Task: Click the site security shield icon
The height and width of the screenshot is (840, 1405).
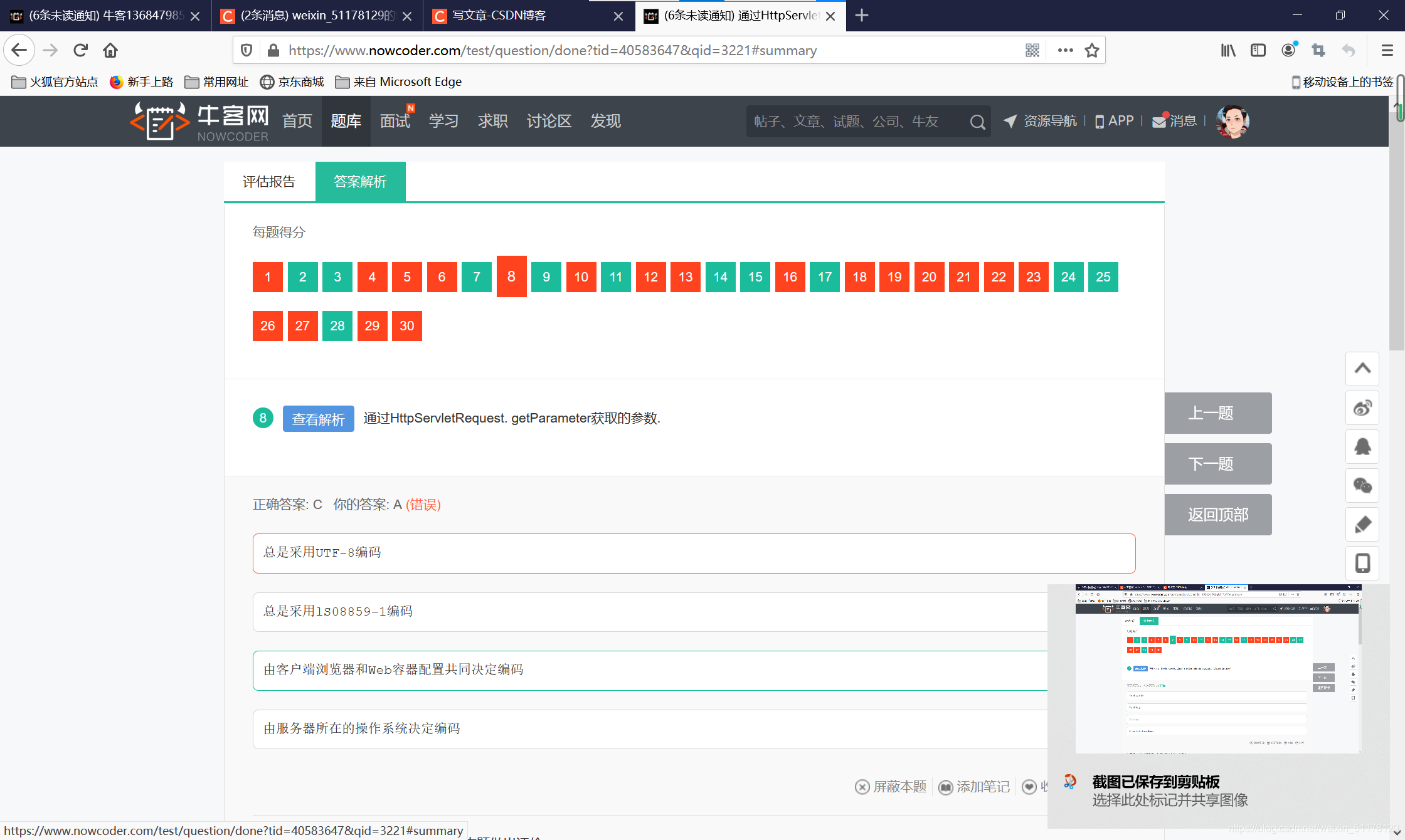Action: click(247, 50)
